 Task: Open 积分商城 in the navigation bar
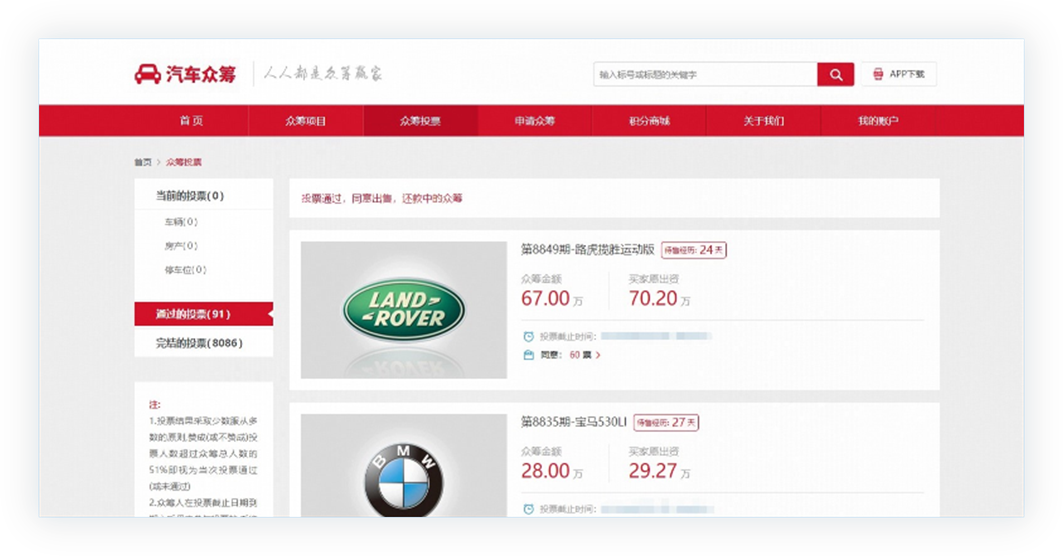point(649,121)
